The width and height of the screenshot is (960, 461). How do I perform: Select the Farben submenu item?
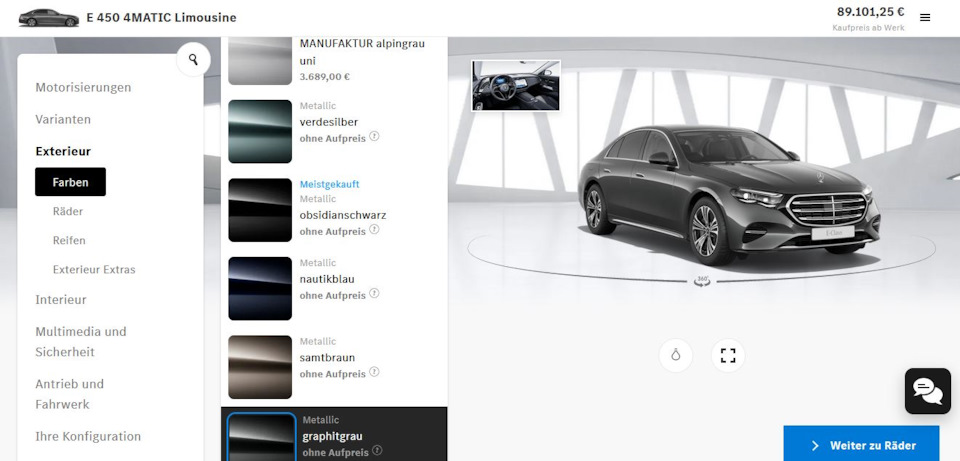click(x=70, y=182)
